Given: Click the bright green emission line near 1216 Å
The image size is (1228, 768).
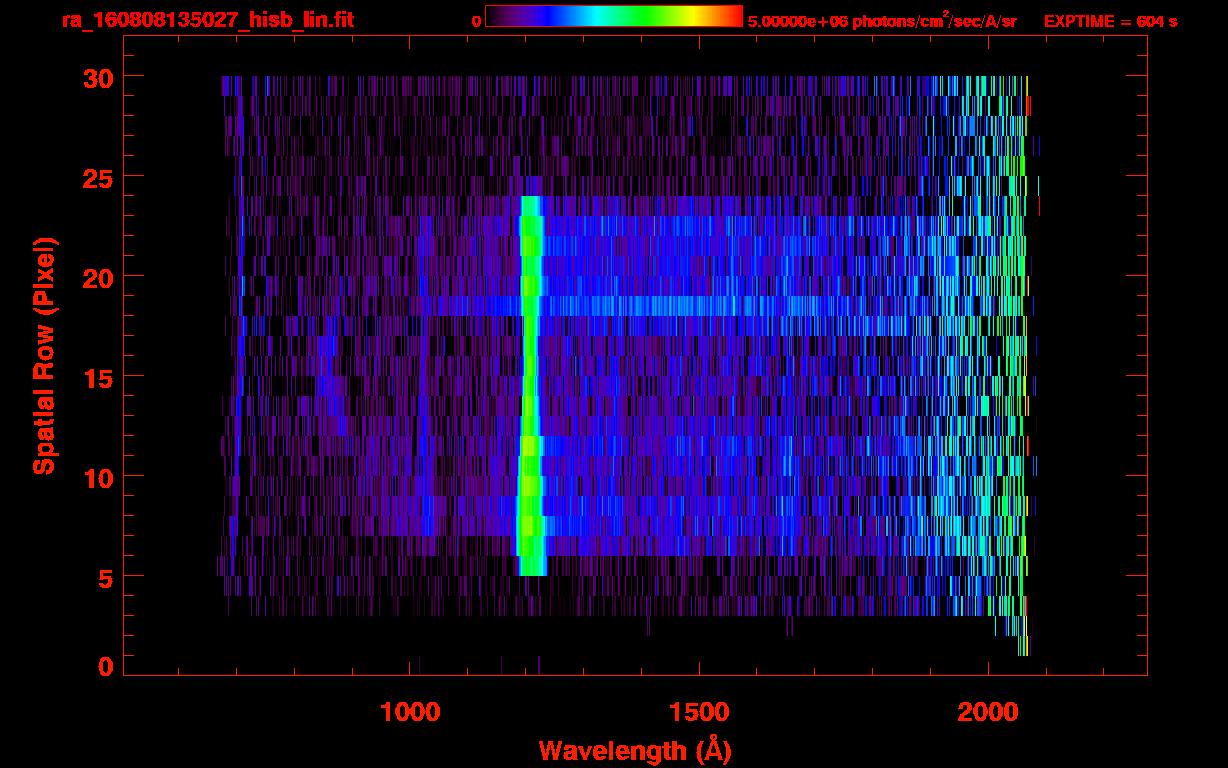Looking at the screenshot, I should 530,385.
